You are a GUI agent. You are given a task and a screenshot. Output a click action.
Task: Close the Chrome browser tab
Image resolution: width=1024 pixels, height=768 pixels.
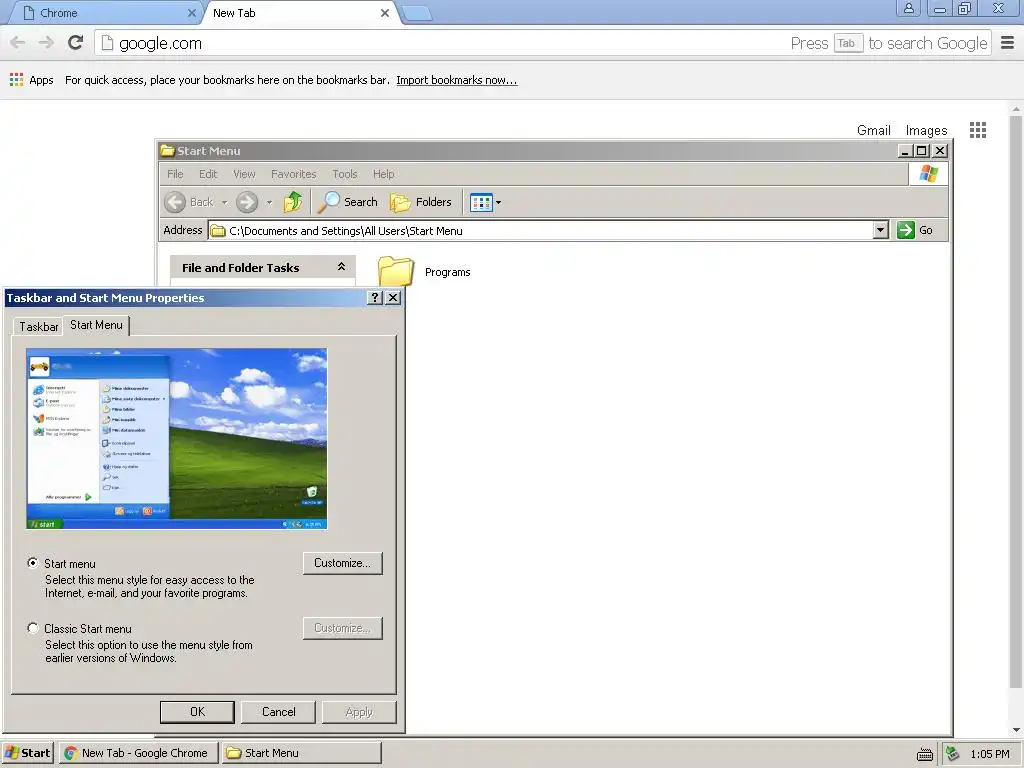pos(191,13)
